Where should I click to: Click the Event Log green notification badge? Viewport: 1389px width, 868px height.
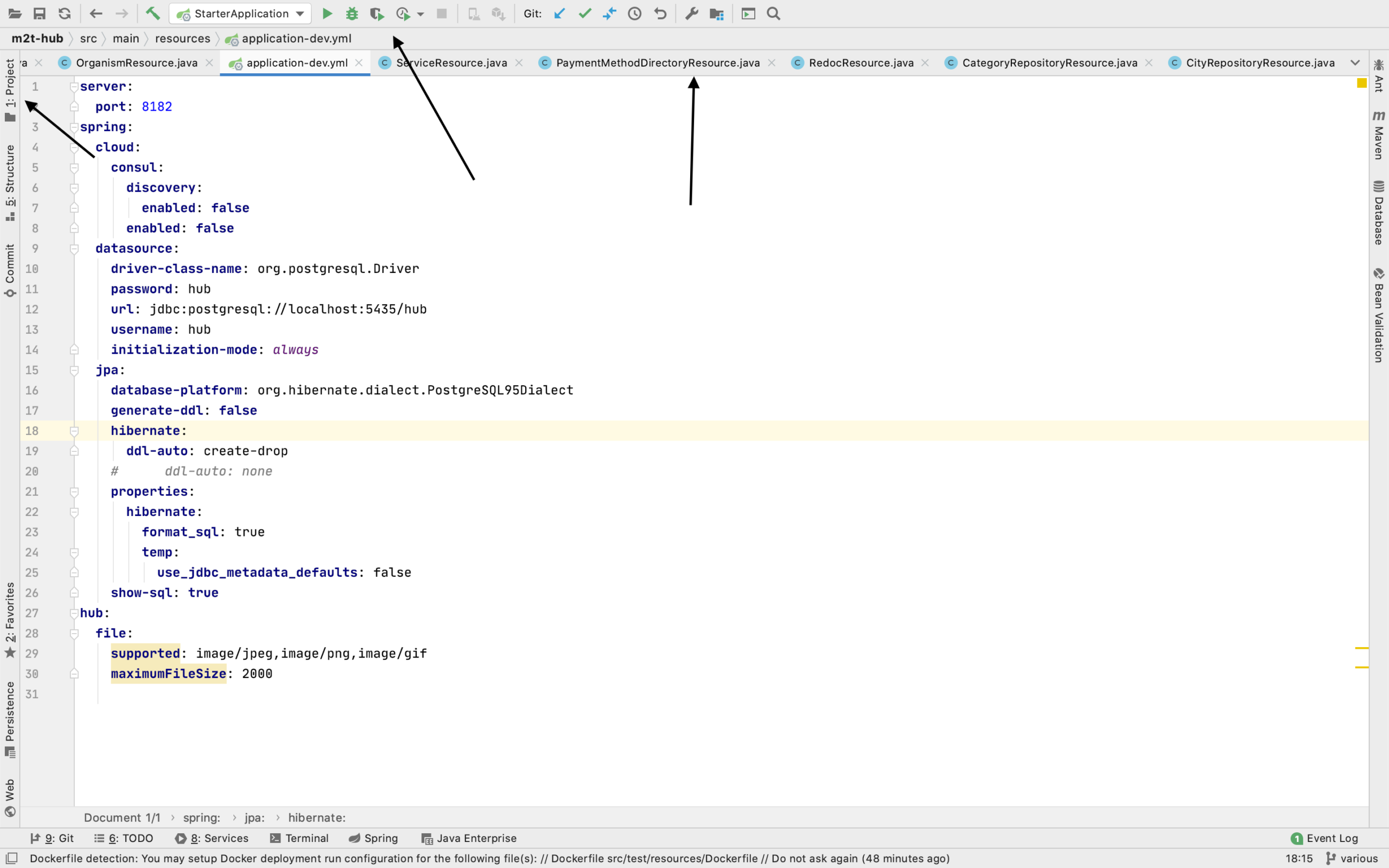point(1297,838)
